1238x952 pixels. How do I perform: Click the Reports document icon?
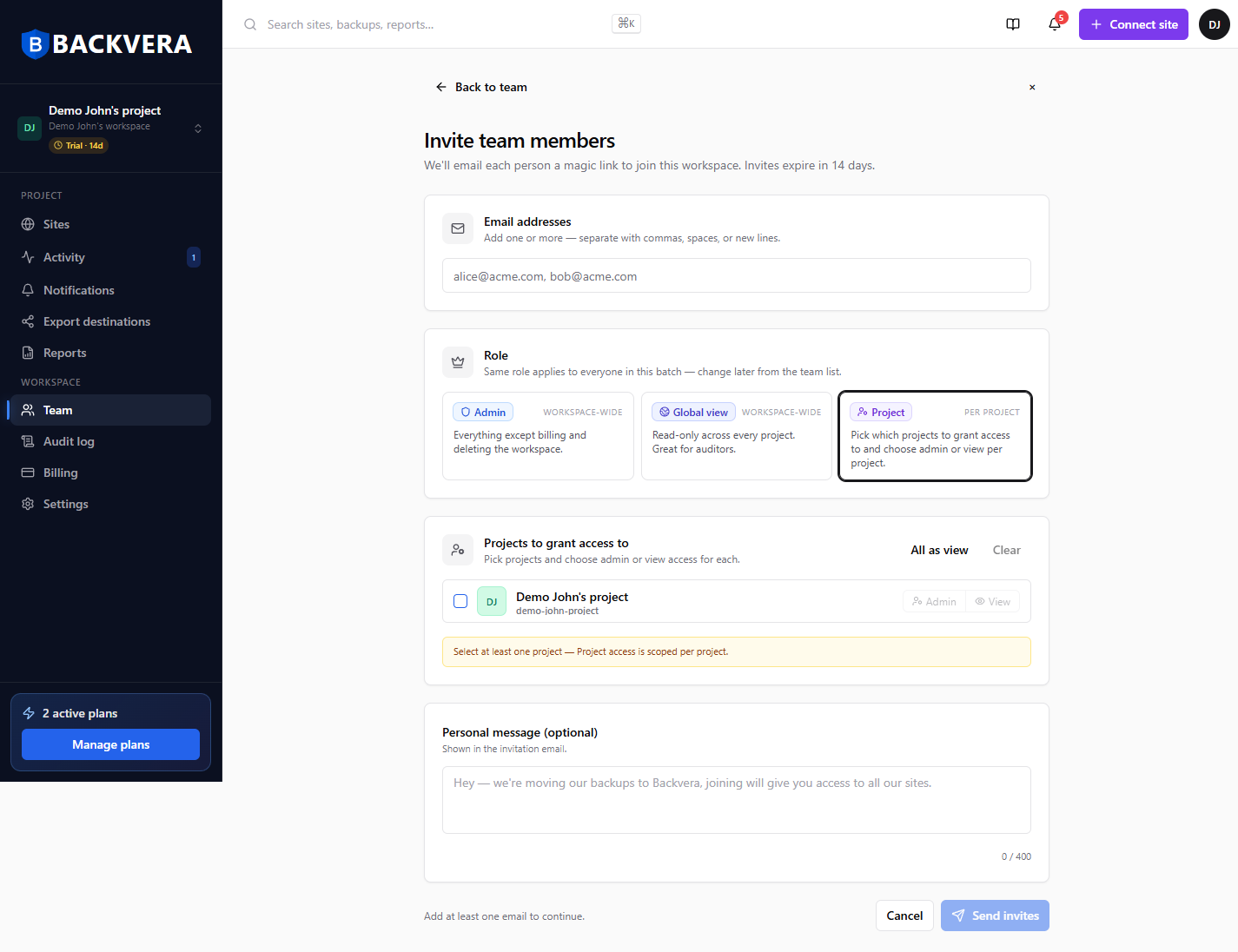(x=28, y=353)
